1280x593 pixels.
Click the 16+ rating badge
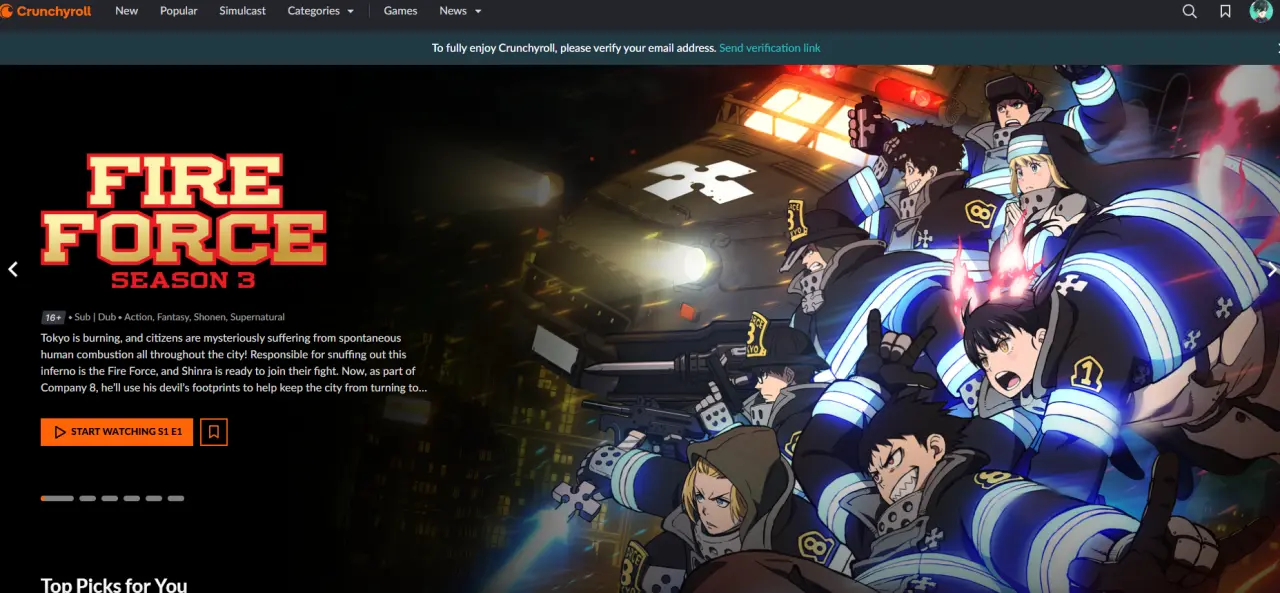pos(53,317)
